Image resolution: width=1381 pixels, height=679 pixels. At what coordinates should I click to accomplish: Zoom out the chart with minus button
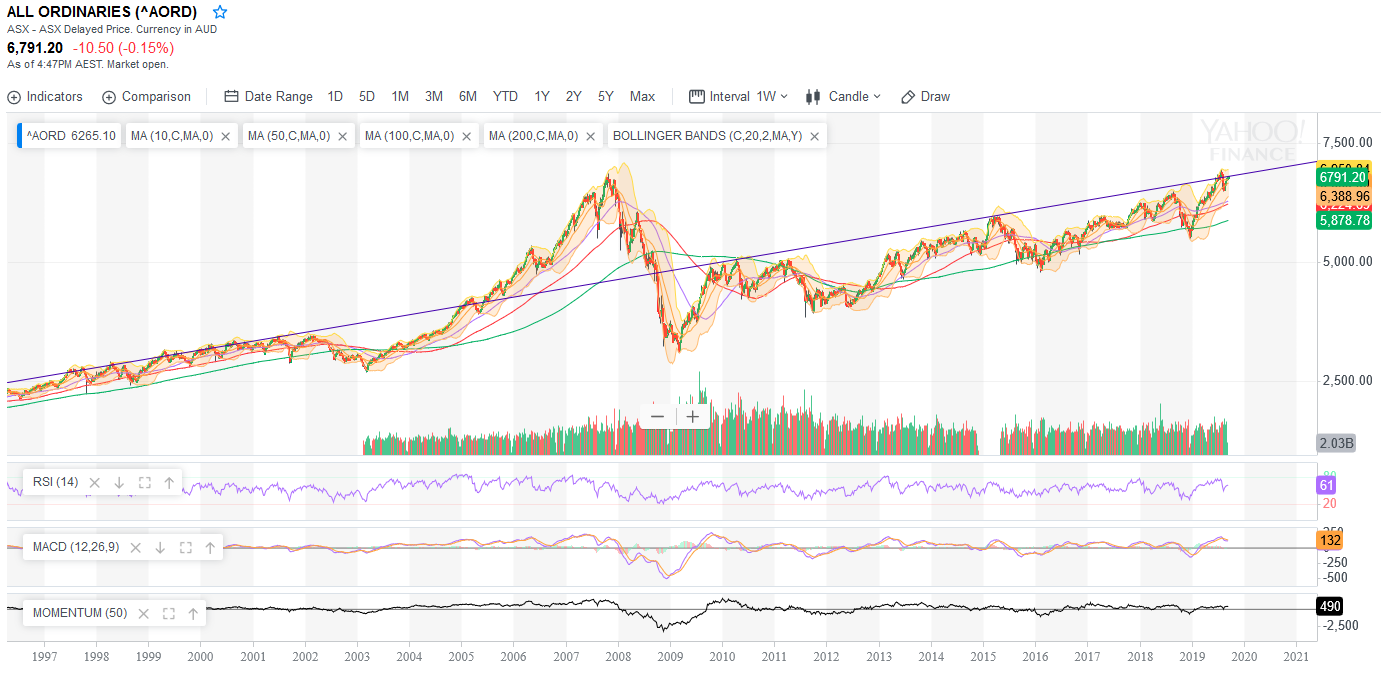[x=657, y=416]
